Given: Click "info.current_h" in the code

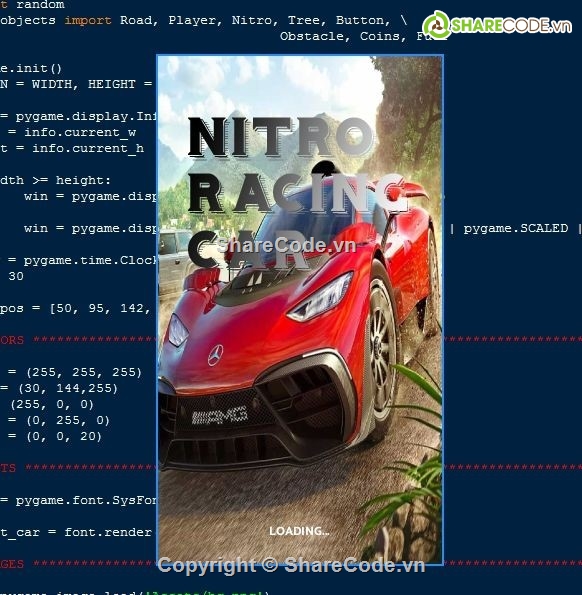Looking at the screenshot, I should coord(88,148).
